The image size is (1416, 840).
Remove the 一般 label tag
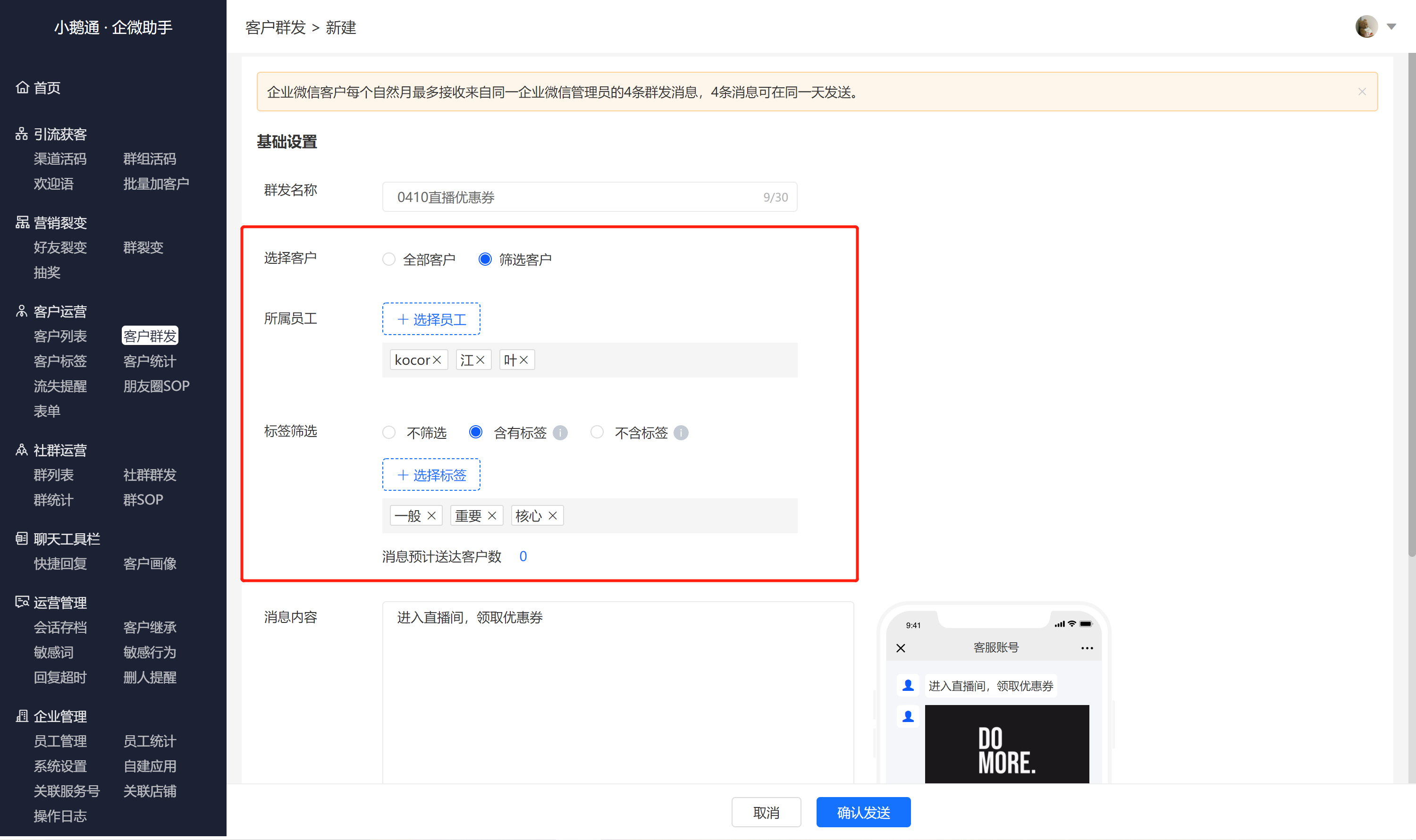tap(431, 516)
